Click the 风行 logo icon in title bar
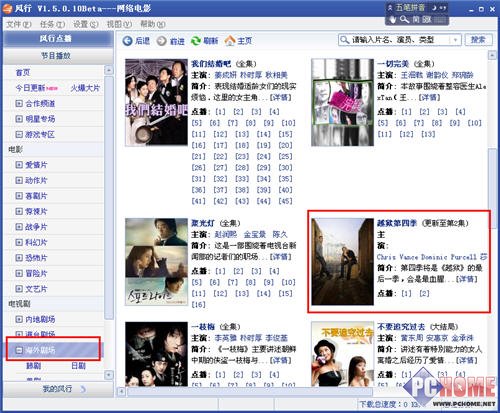Viewport: 500px width, 413px height. [7, 9]
